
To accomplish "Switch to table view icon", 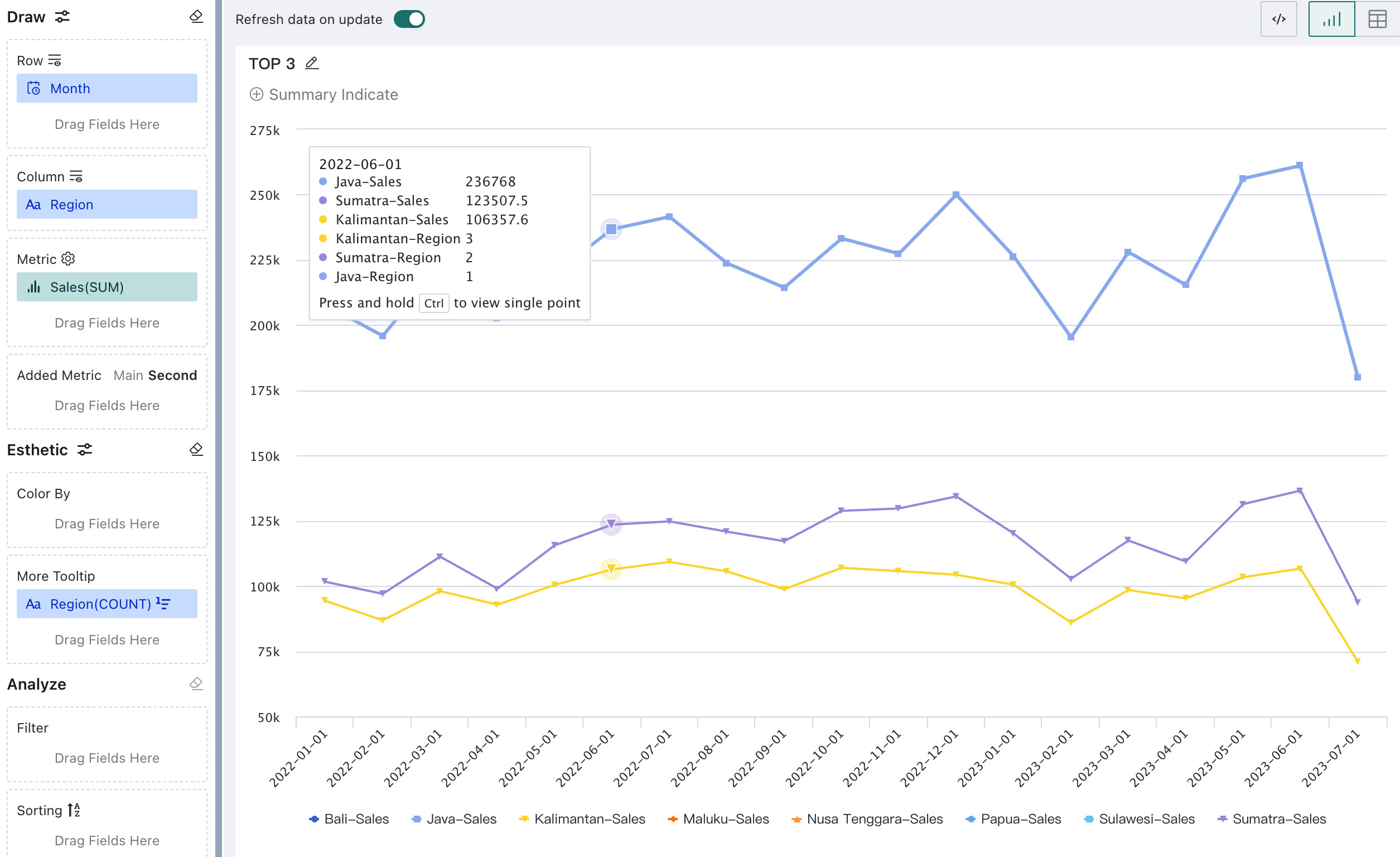I will 1377,20.
